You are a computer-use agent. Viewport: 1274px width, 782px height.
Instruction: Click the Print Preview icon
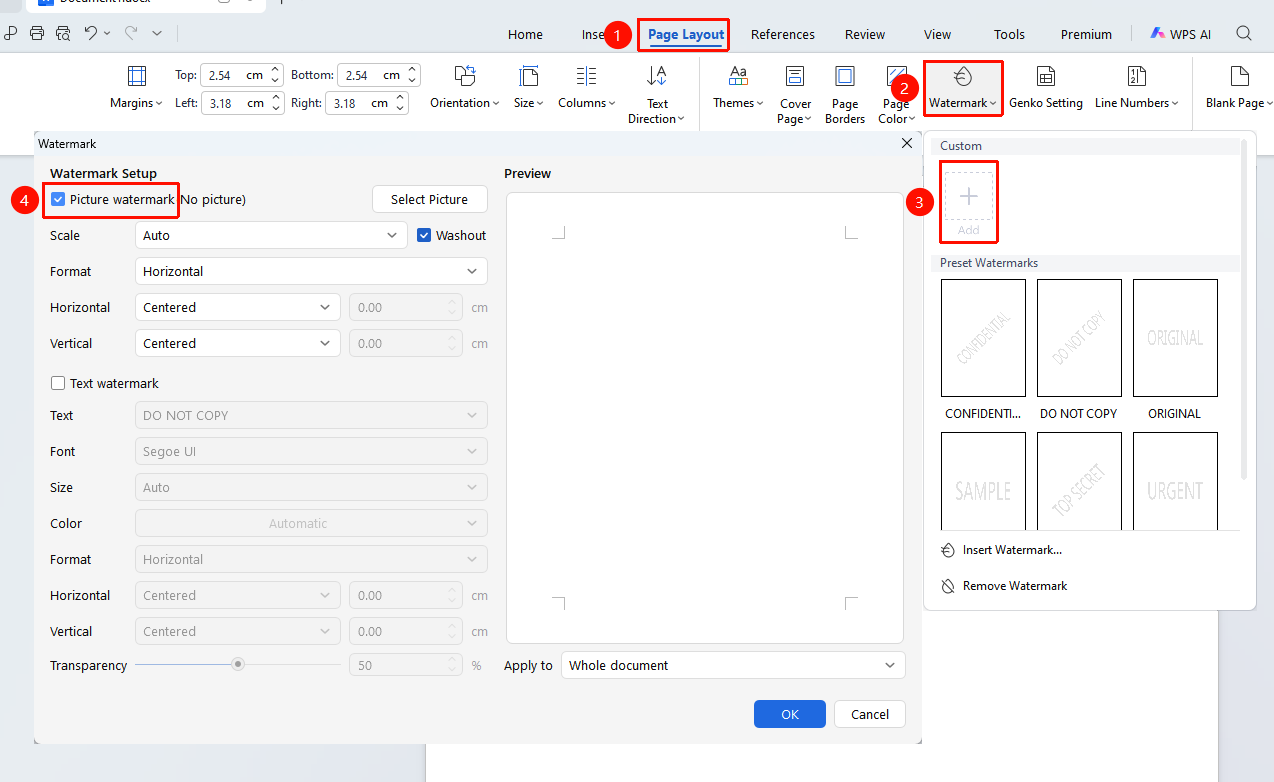tap(63, 33)
